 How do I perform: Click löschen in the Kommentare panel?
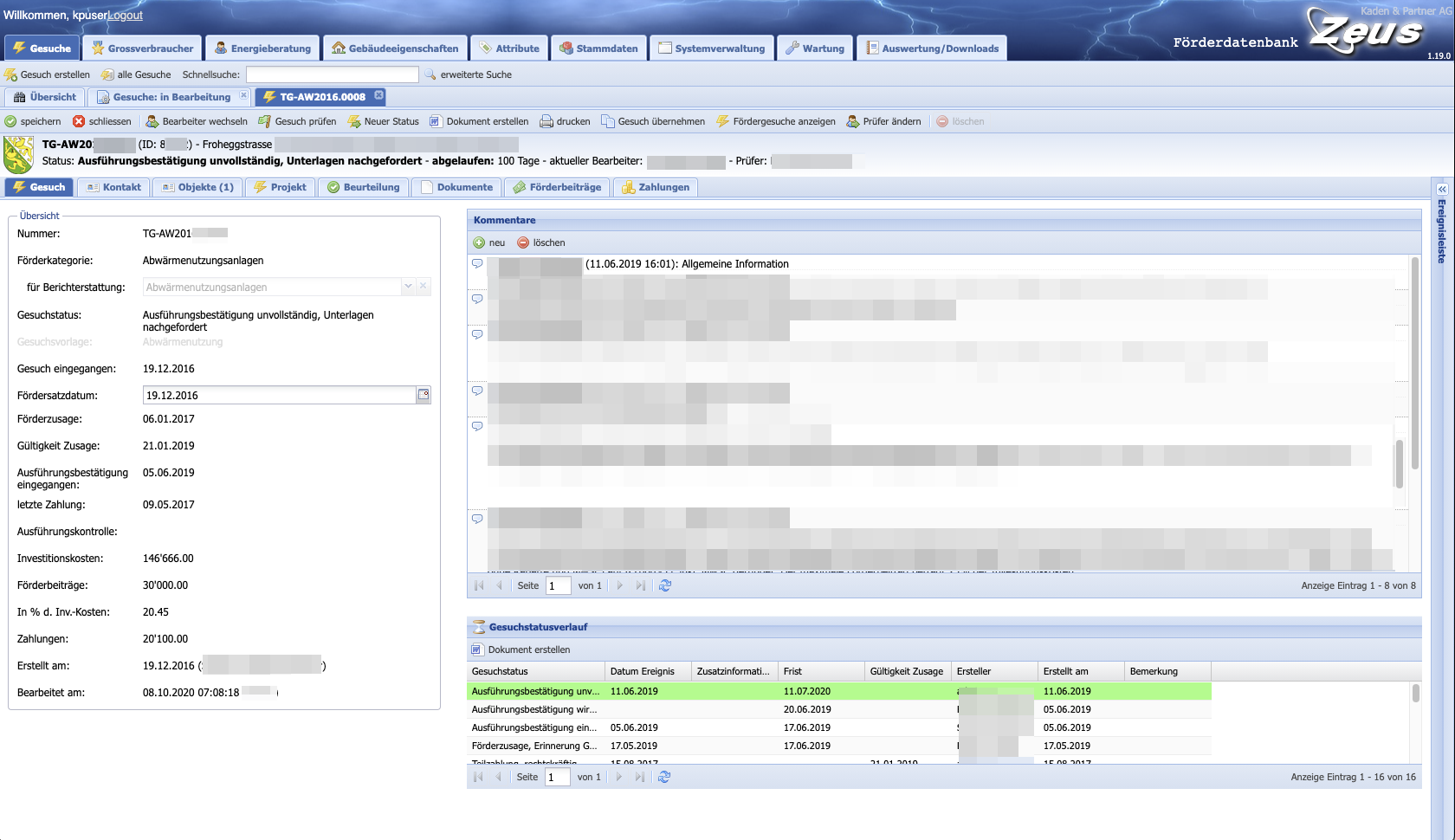541,242
